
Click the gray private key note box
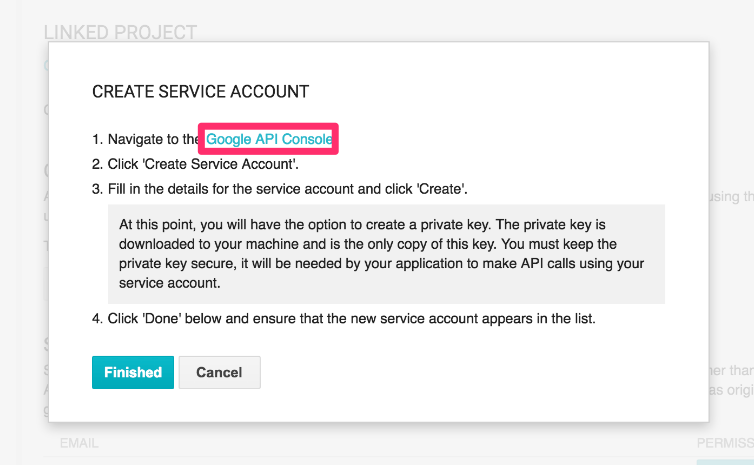[x=386, y=253]
